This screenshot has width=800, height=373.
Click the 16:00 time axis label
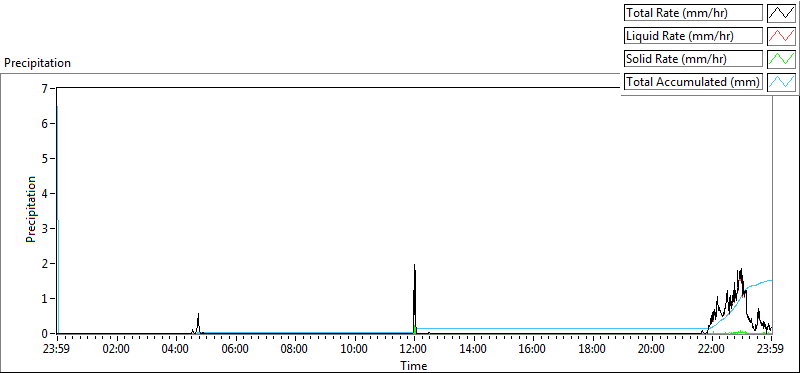click(x=533, y=350)
